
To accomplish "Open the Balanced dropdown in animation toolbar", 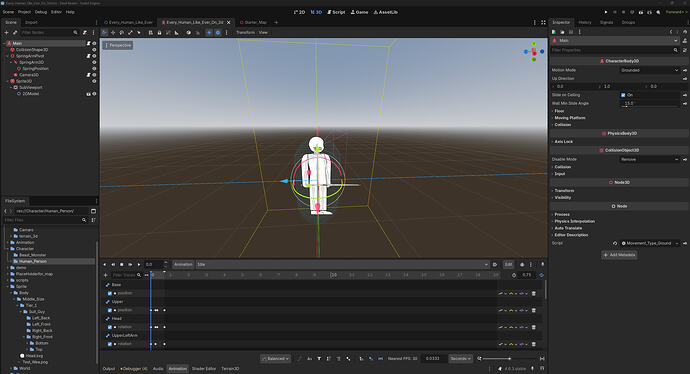I will tap(275, 359).
